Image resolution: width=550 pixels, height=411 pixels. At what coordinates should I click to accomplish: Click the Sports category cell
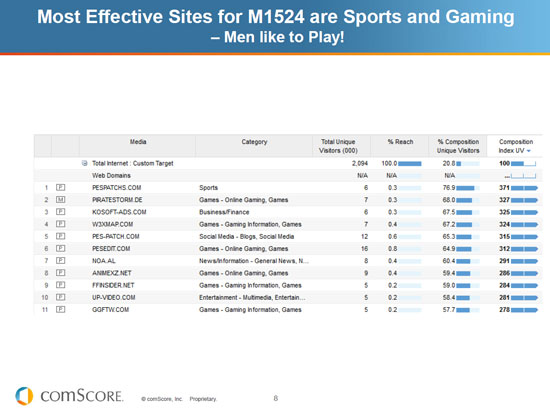[x=208, y=188]
